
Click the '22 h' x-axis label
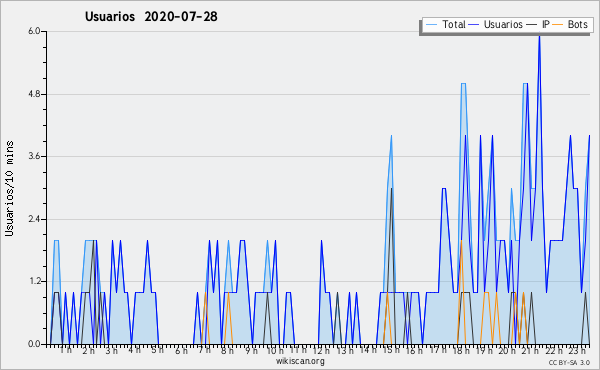tap(554, 350)
